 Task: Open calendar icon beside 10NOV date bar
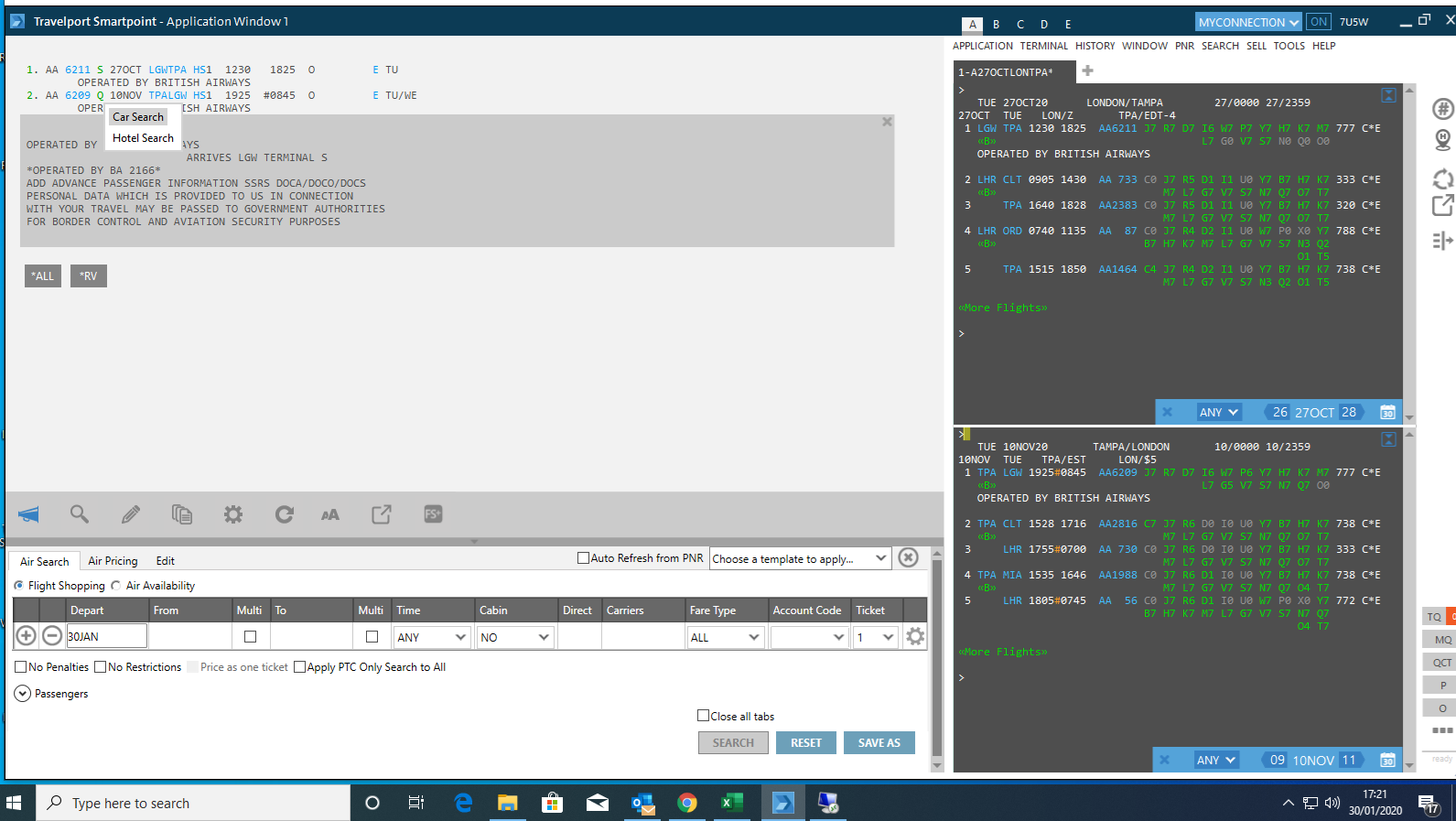click(x=1387, y=760)
